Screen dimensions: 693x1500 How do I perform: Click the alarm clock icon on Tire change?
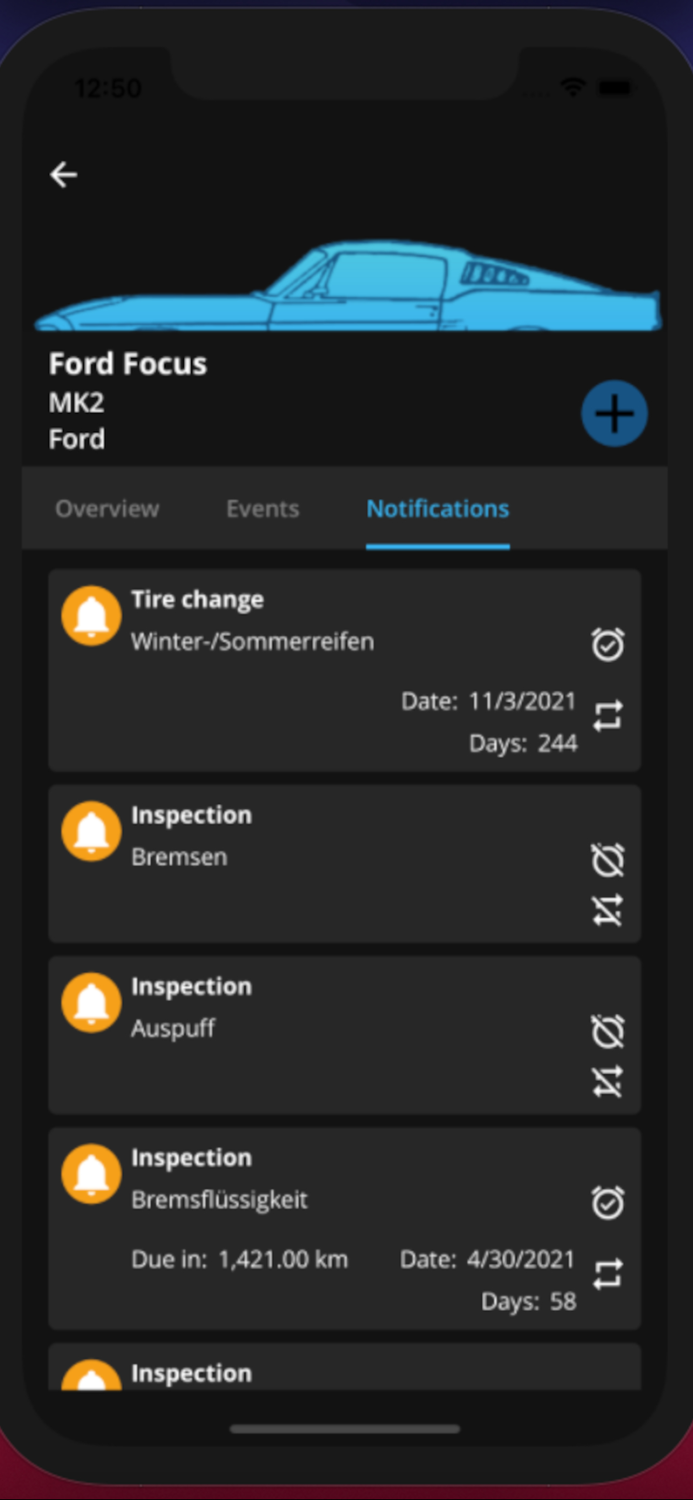point(608,645)
